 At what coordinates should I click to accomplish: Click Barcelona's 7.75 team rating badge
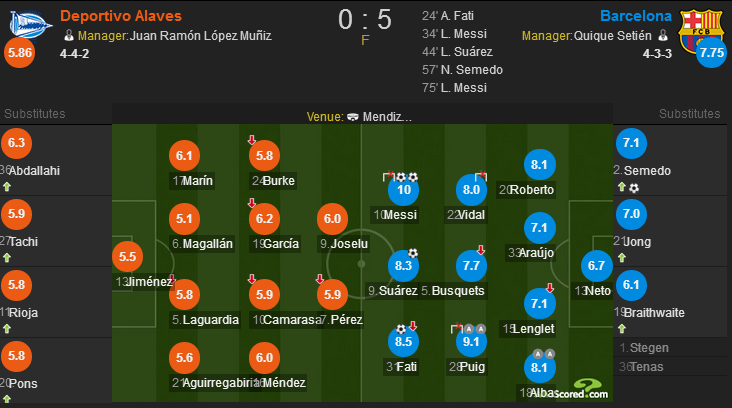pyautogui.click(x=711, y=52)
